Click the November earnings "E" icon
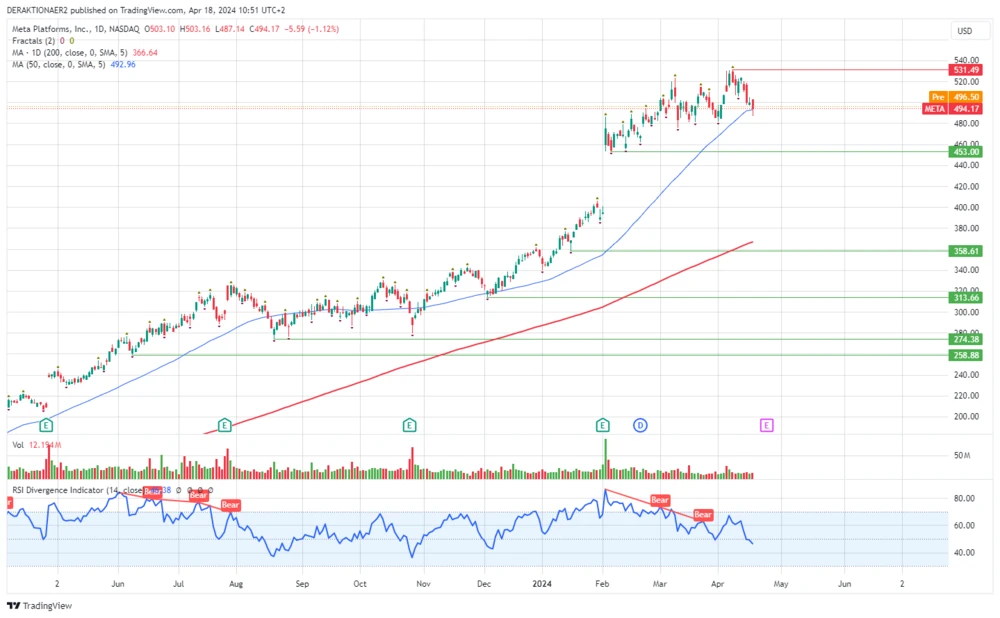 pos(408,425)
